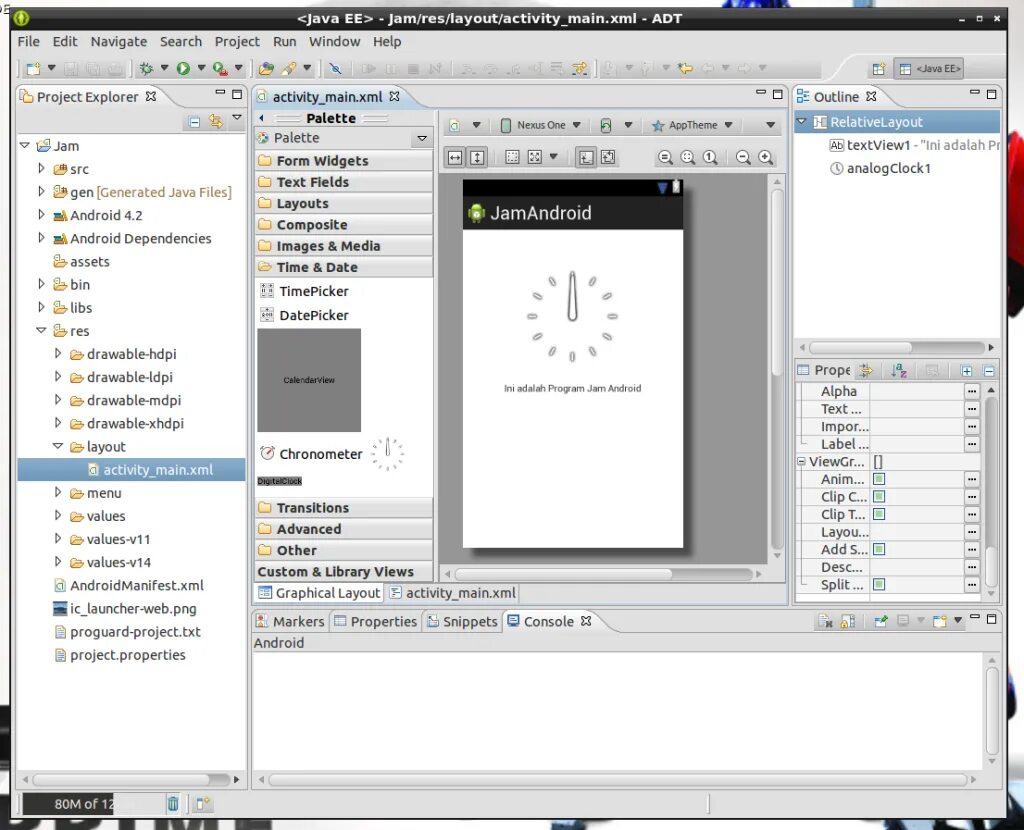Switch to the Graphical Layout tab
Screen dimensions: 1024x830
click(x=319, y=593)
